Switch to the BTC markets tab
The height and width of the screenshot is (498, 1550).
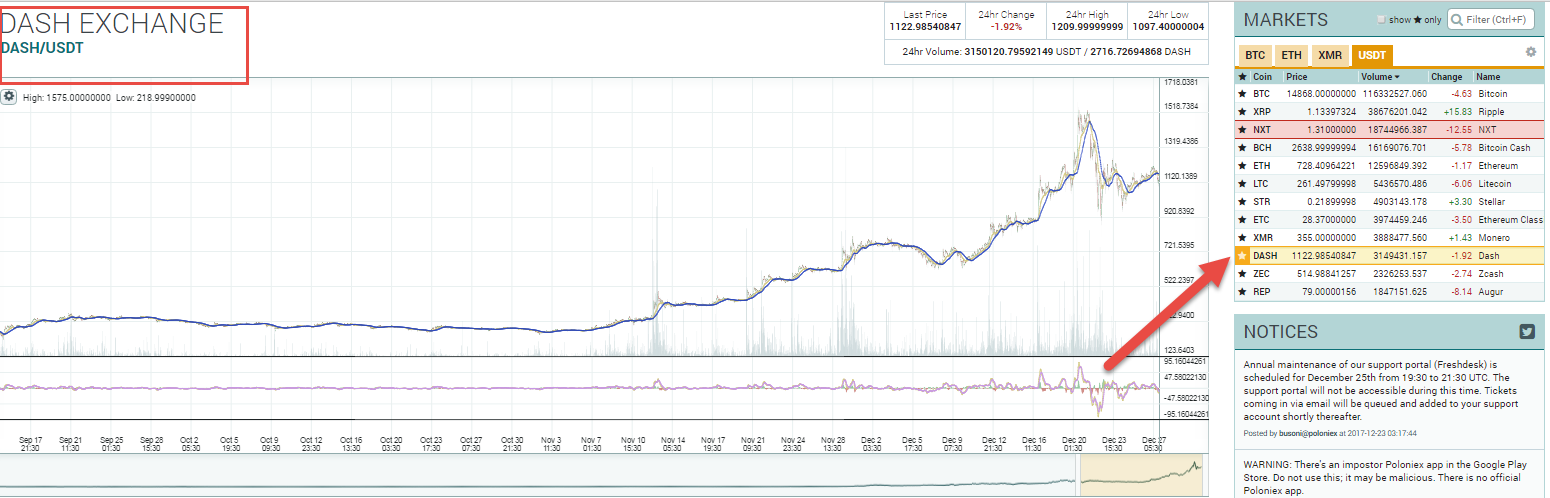pyautogui.click(x=1253, y=56)
